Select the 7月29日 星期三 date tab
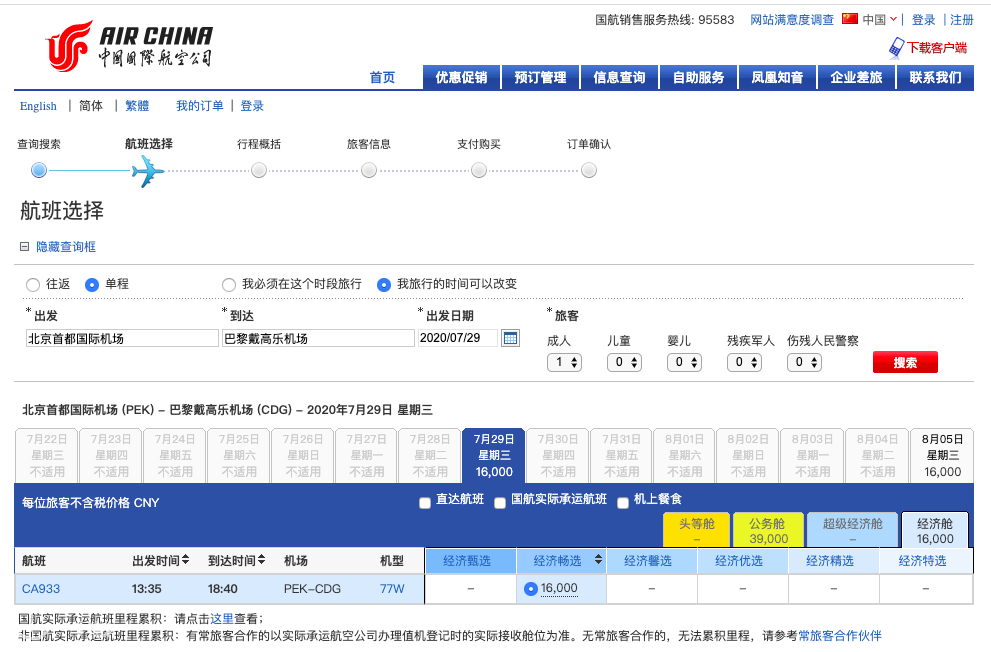This screenshot has height=652, width=991. 494,456
